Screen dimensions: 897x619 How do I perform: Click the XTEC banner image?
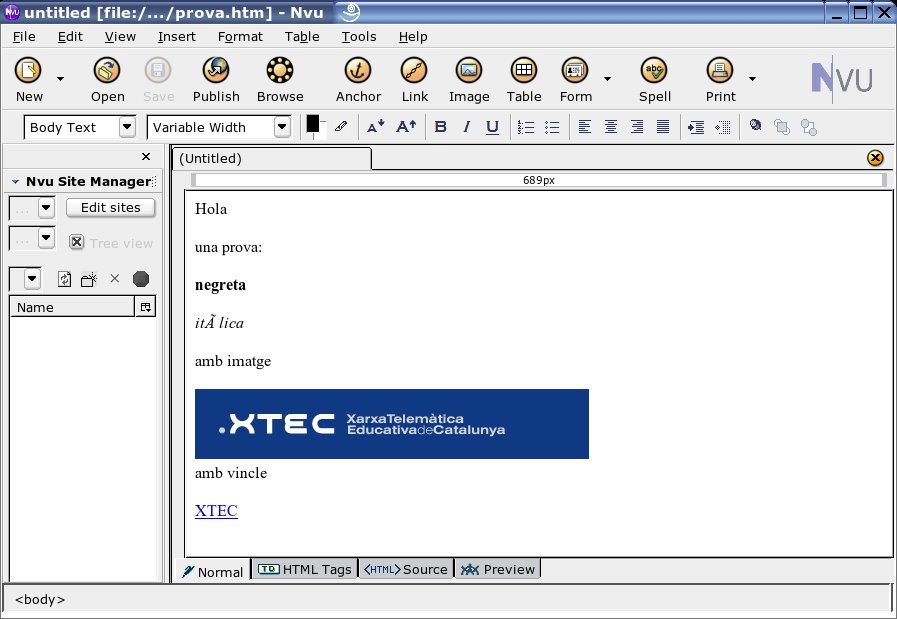(392, 424)
